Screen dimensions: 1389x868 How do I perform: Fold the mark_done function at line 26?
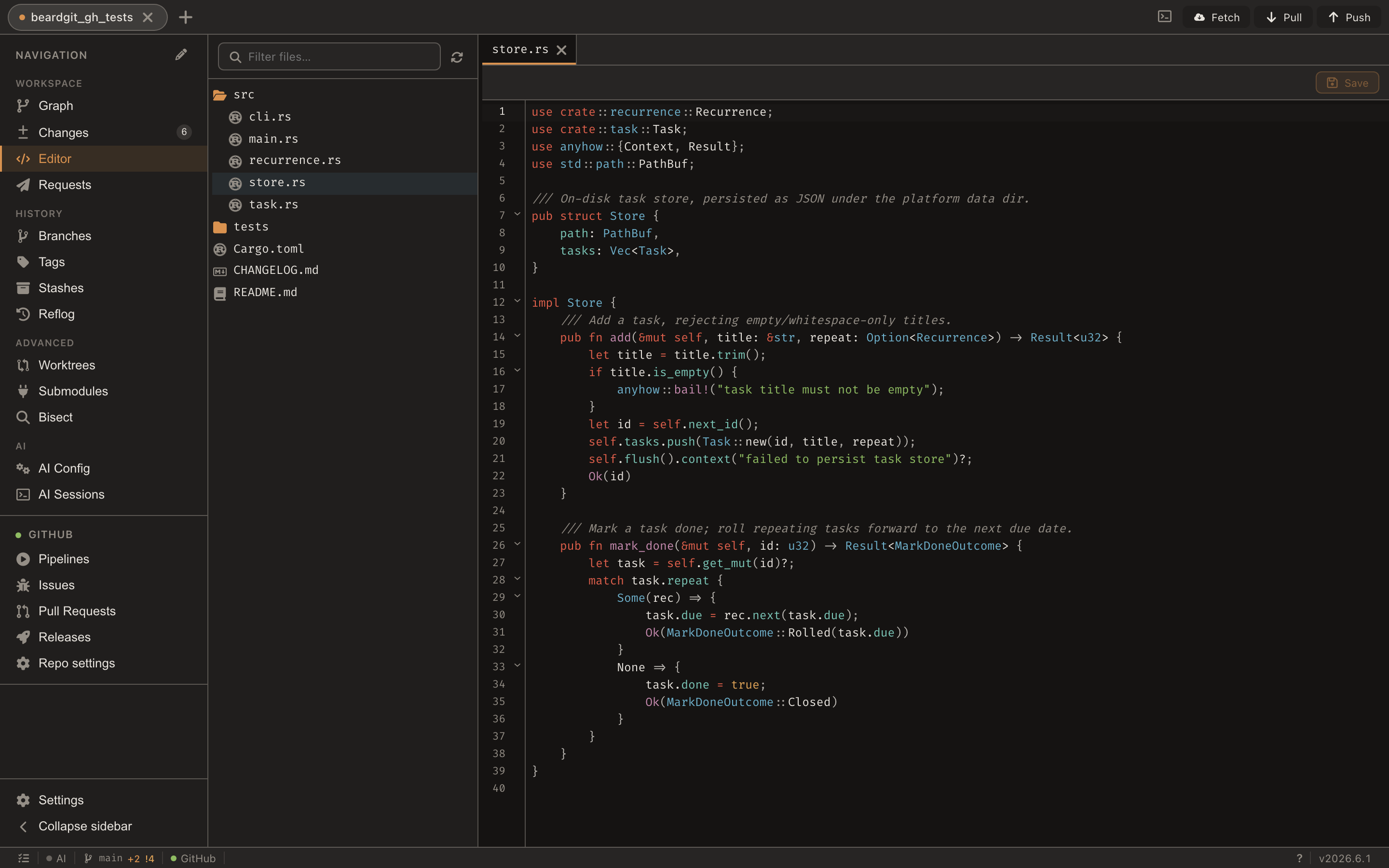pyautogui.click(x=517, y=544)
